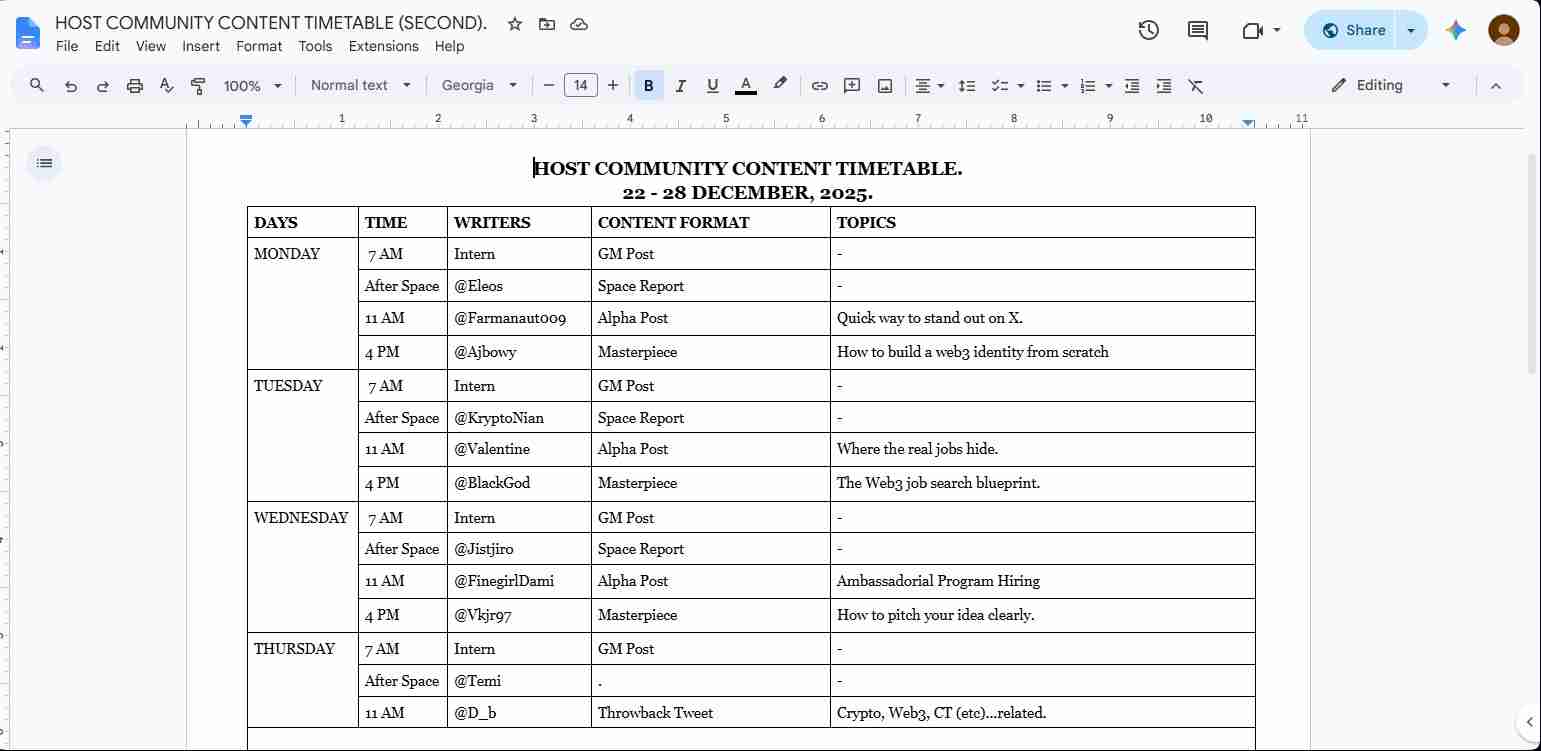Open the Tools menu

(315, 46)
